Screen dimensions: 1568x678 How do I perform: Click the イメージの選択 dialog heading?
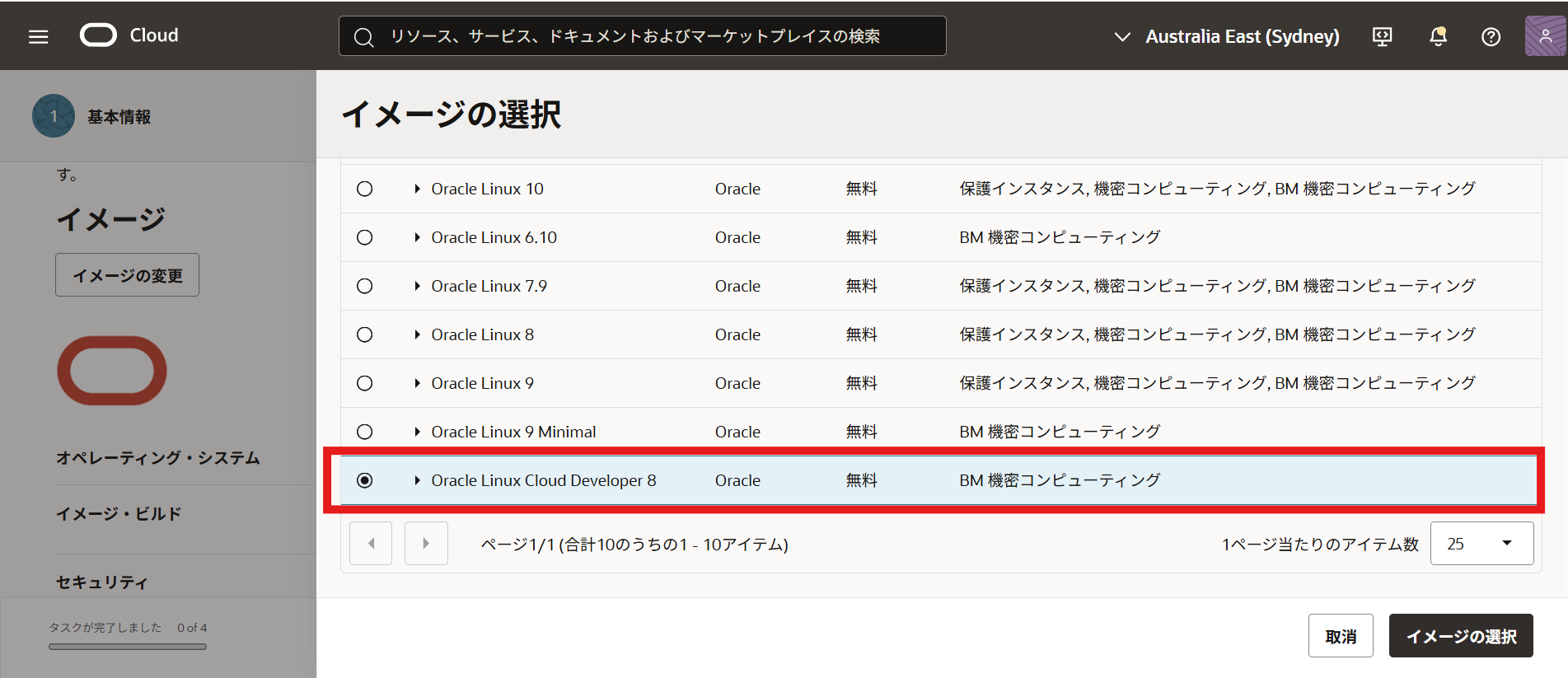tap(451, 115)
